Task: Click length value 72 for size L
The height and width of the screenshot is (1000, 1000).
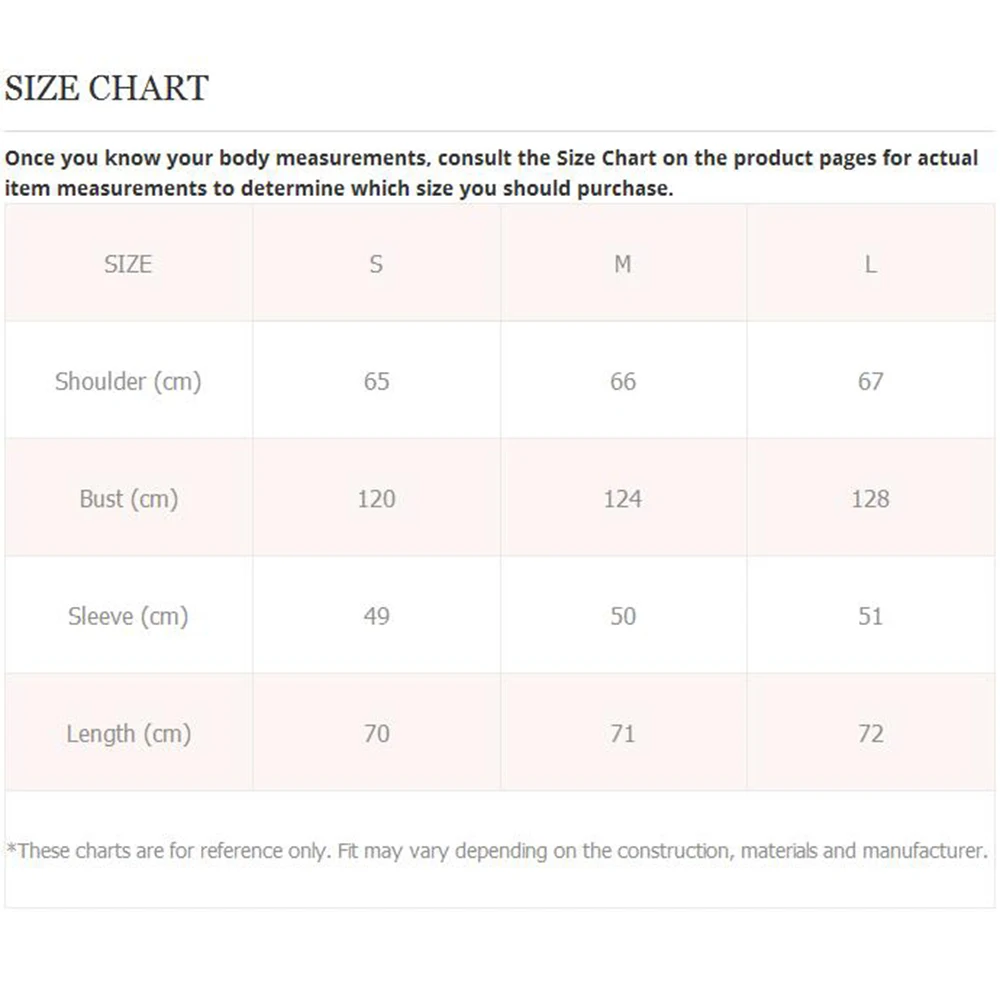Action: click(871, 733)
